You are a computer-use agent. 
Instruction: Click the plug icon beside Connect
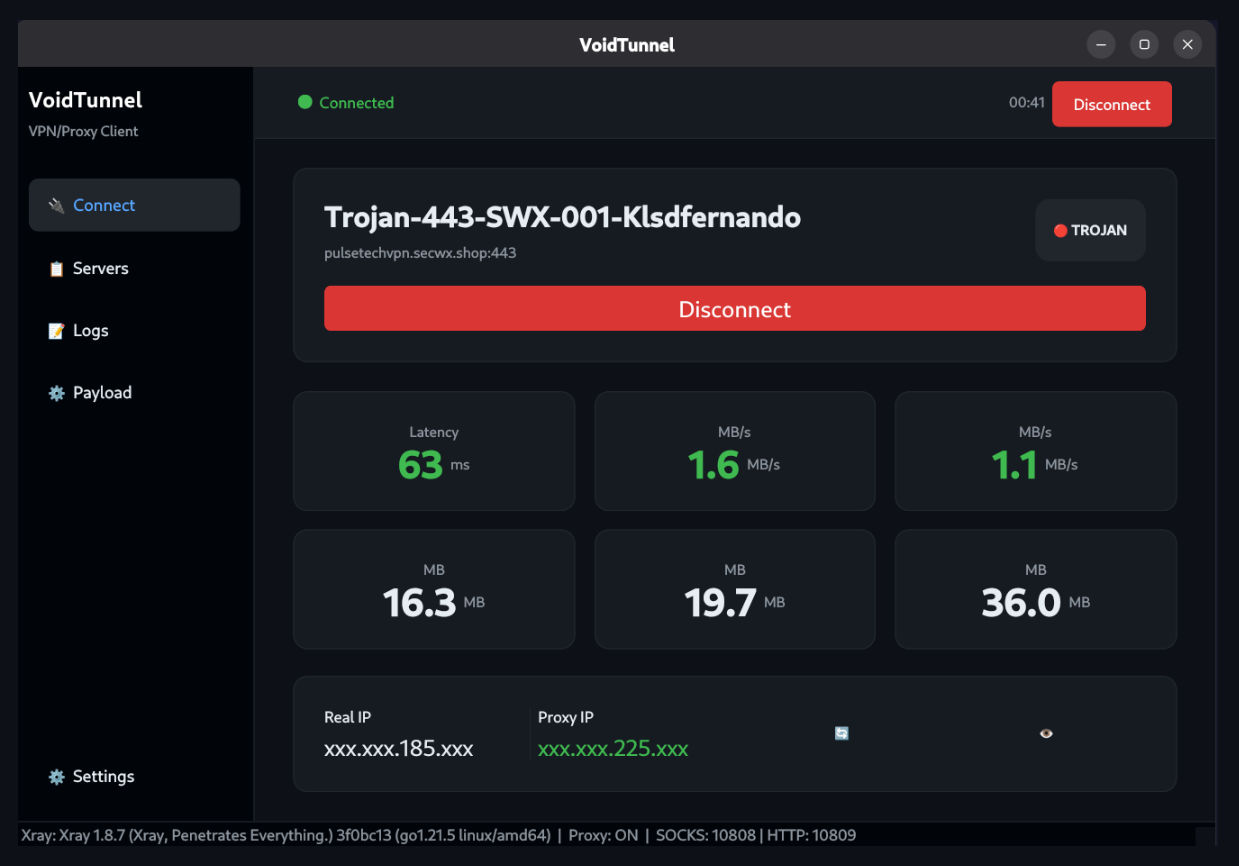pyautogui.click(x=57, y=206)
